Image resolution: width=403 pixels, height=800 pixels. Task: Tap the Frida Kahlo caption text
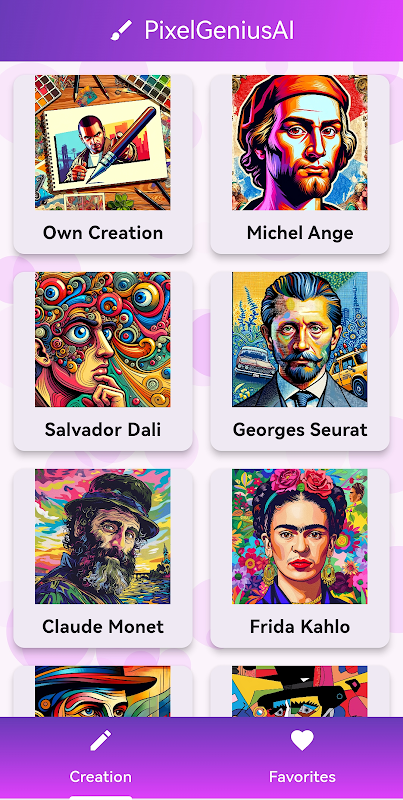click(300, 627)
